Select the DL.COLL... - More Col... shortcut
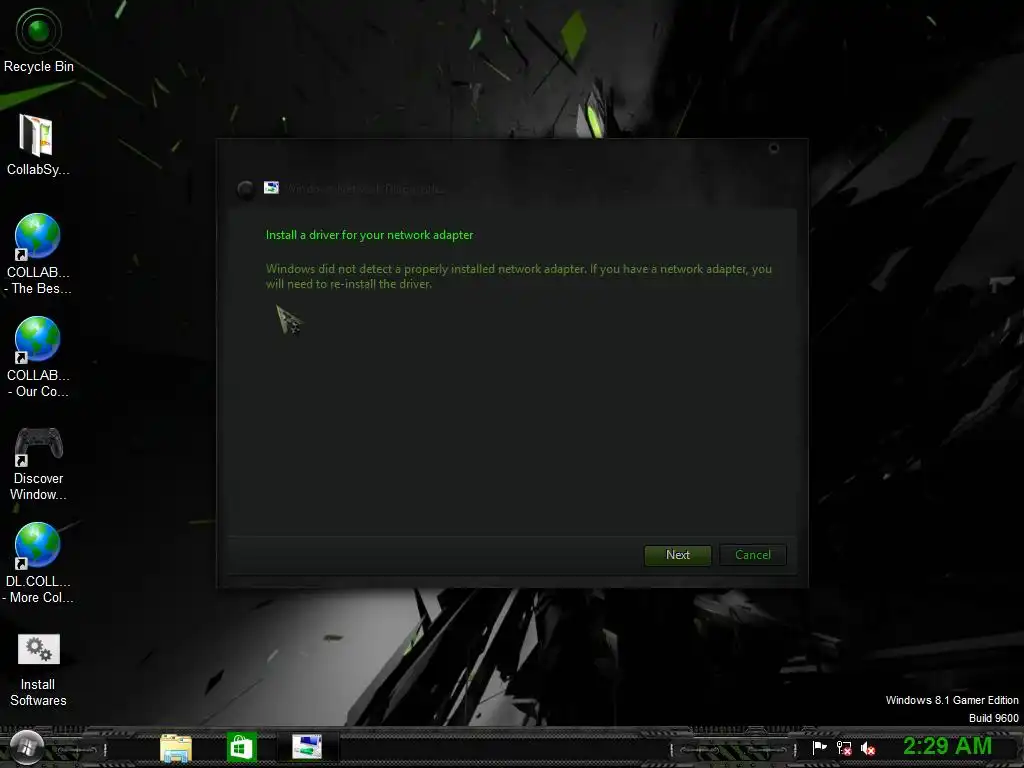 [x=37, y=563]
